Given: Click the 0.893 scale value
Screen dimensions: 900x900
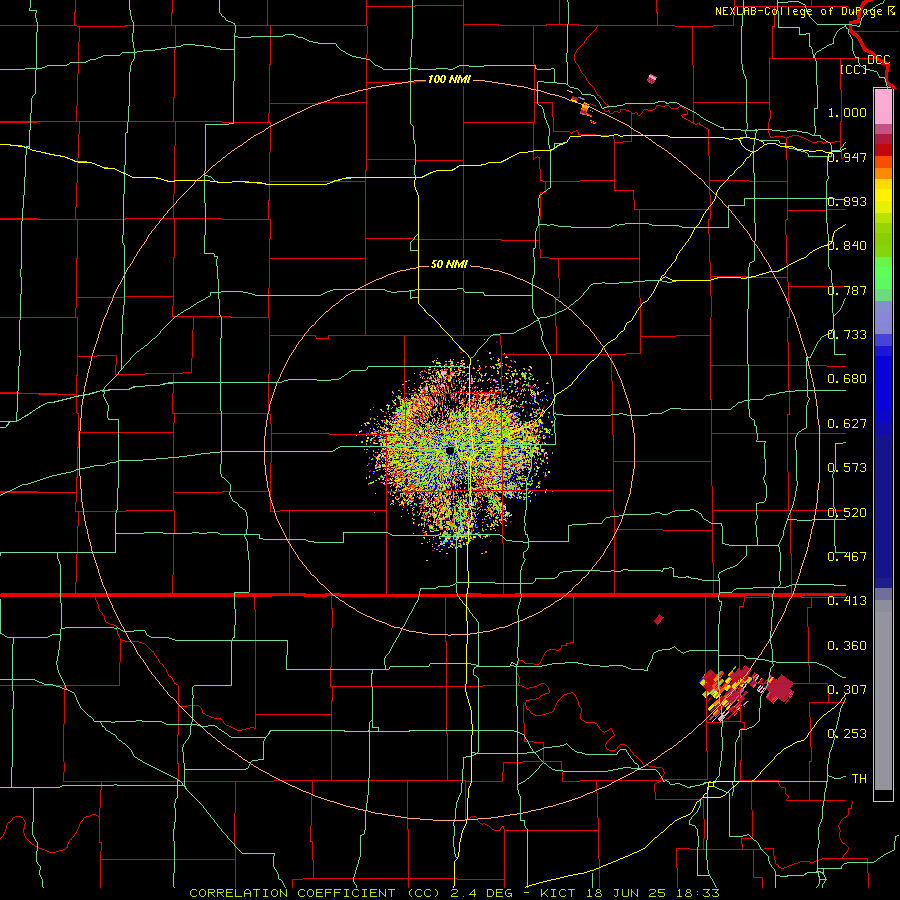Looking at the screenshot, I should click(x=847, y=201).
